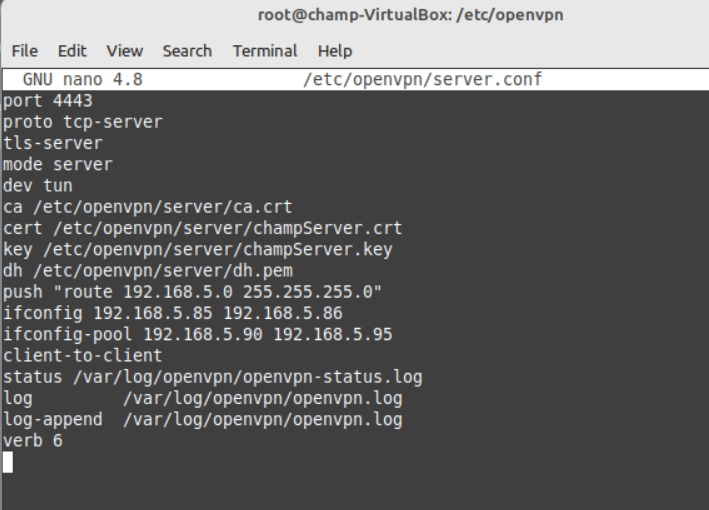
Task: Place cursor on tls-server line
Action: (52, 143)
